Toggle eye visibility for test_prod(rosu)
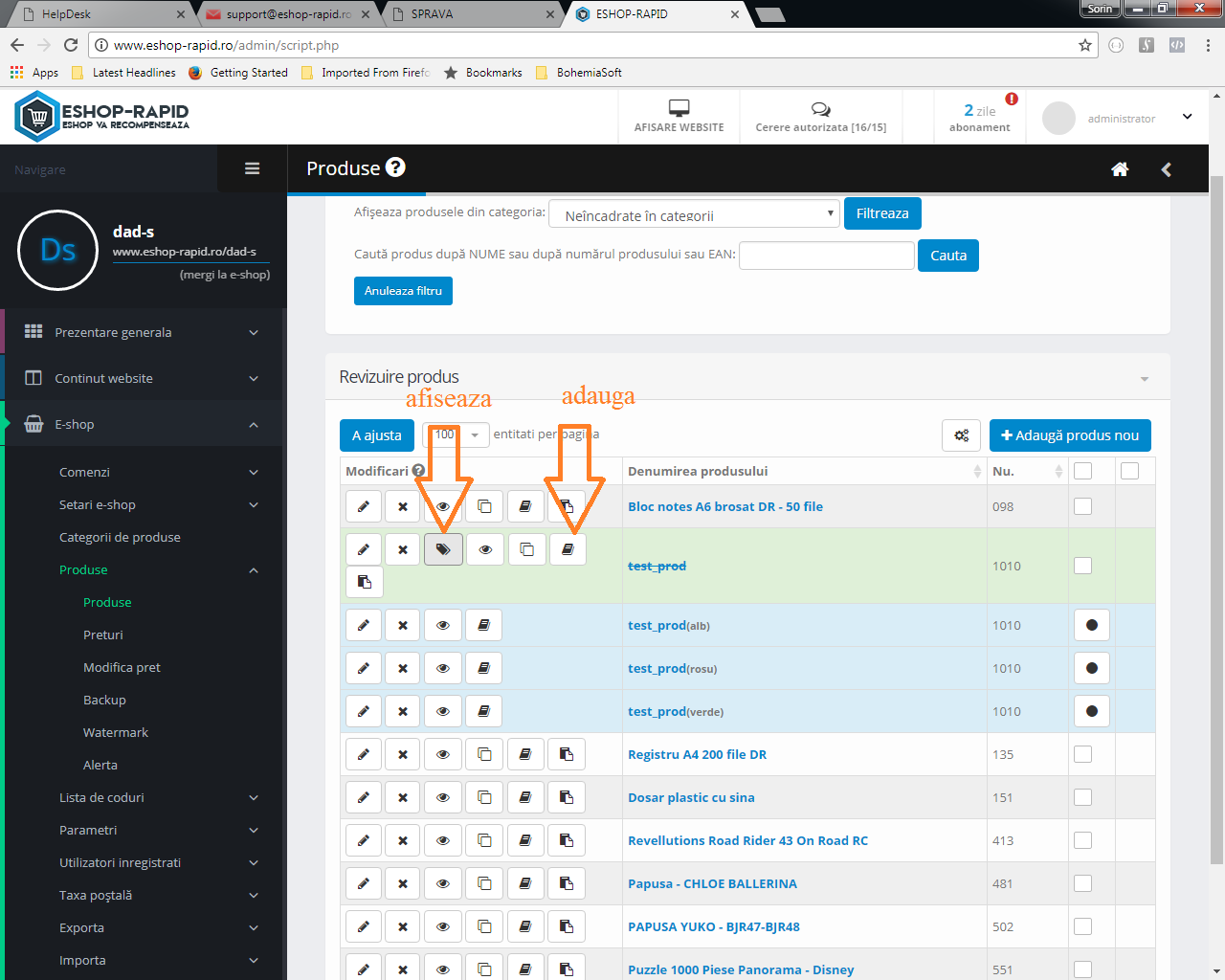The height and width of the screenshot is (980, 1225). (x=443, y=668)
